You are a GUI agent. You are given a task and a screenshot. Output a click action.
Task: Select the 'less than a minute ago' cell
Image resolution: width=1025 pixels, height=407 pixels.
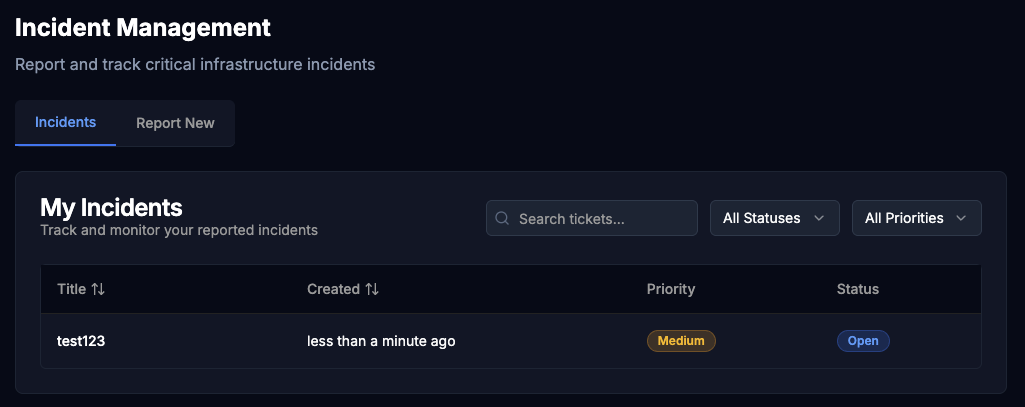[381, 341]
